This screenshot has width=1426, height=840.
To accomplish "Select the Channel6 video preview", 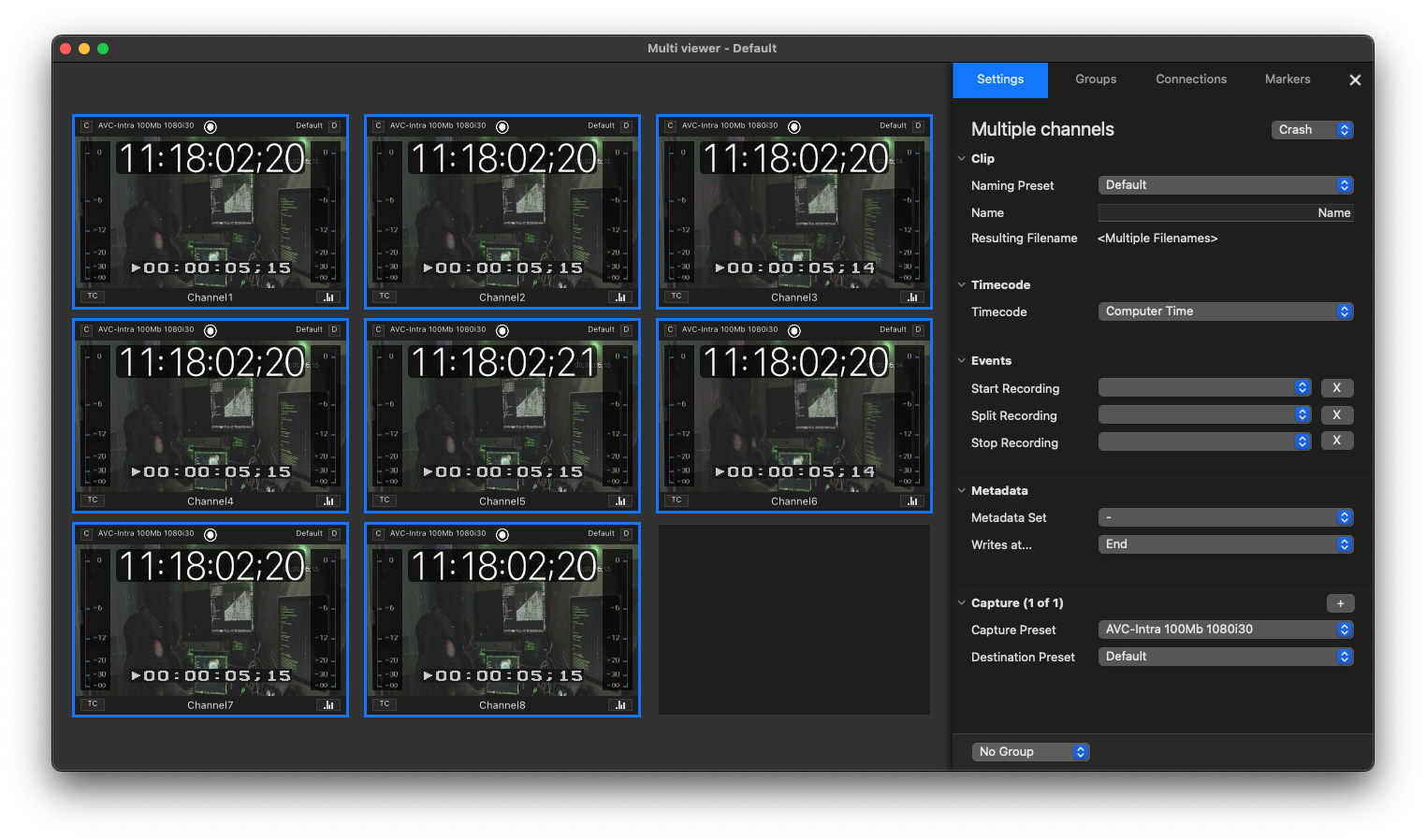I will tap(794, 416).
